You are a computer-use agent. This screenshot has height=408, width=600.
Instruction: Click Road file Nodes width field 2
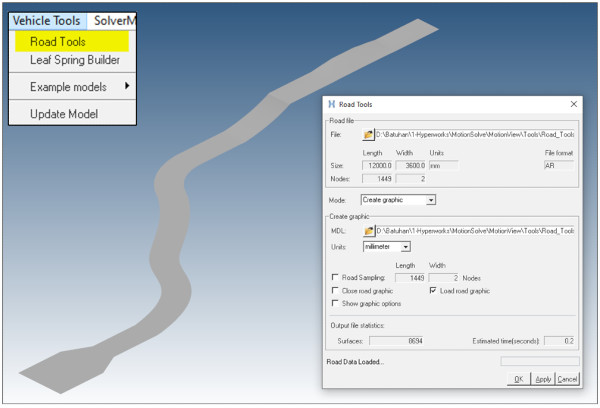[411, 179]
